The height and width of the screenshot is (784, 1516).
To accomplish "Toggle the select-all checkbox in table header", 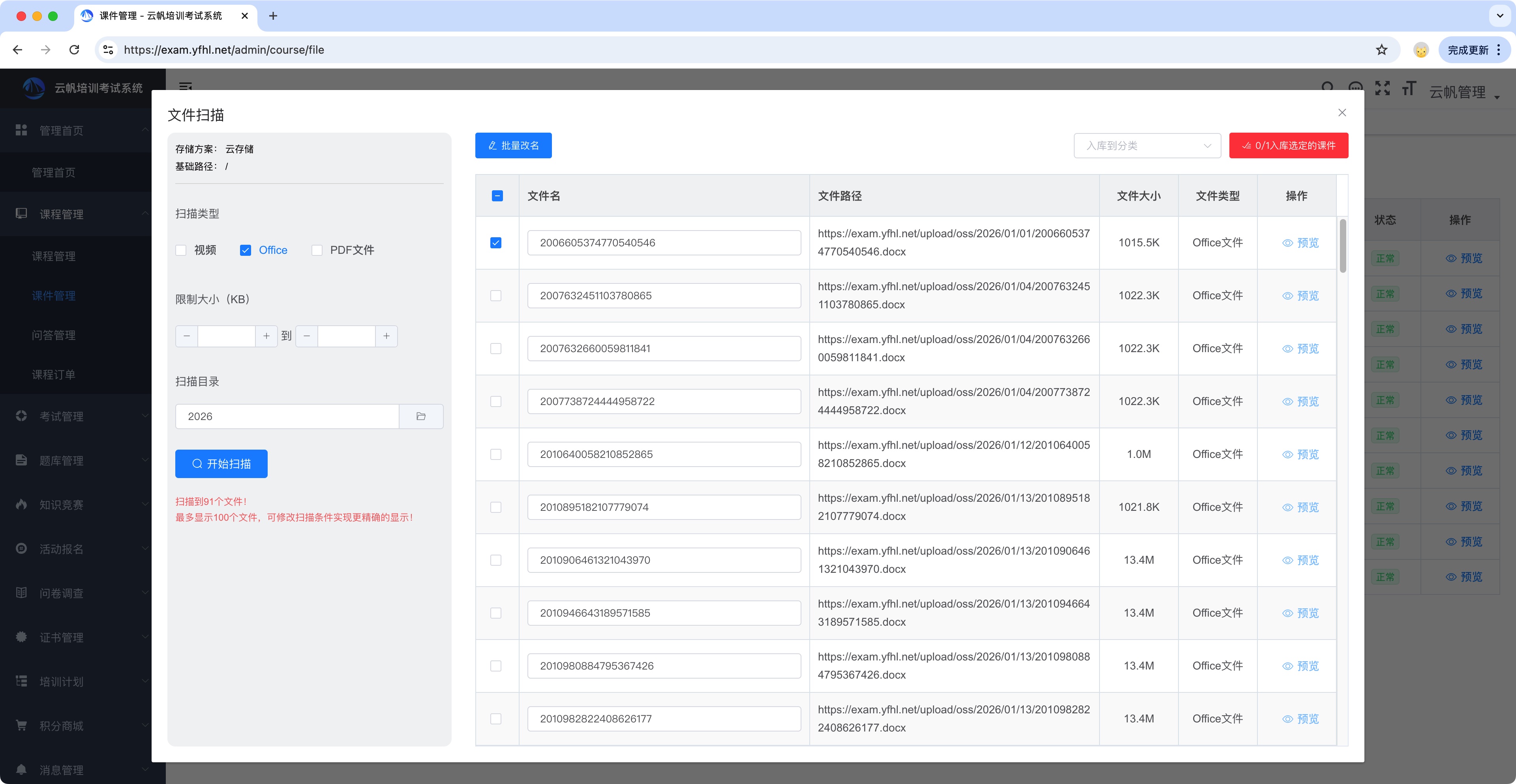I will (x=497, y=196).
